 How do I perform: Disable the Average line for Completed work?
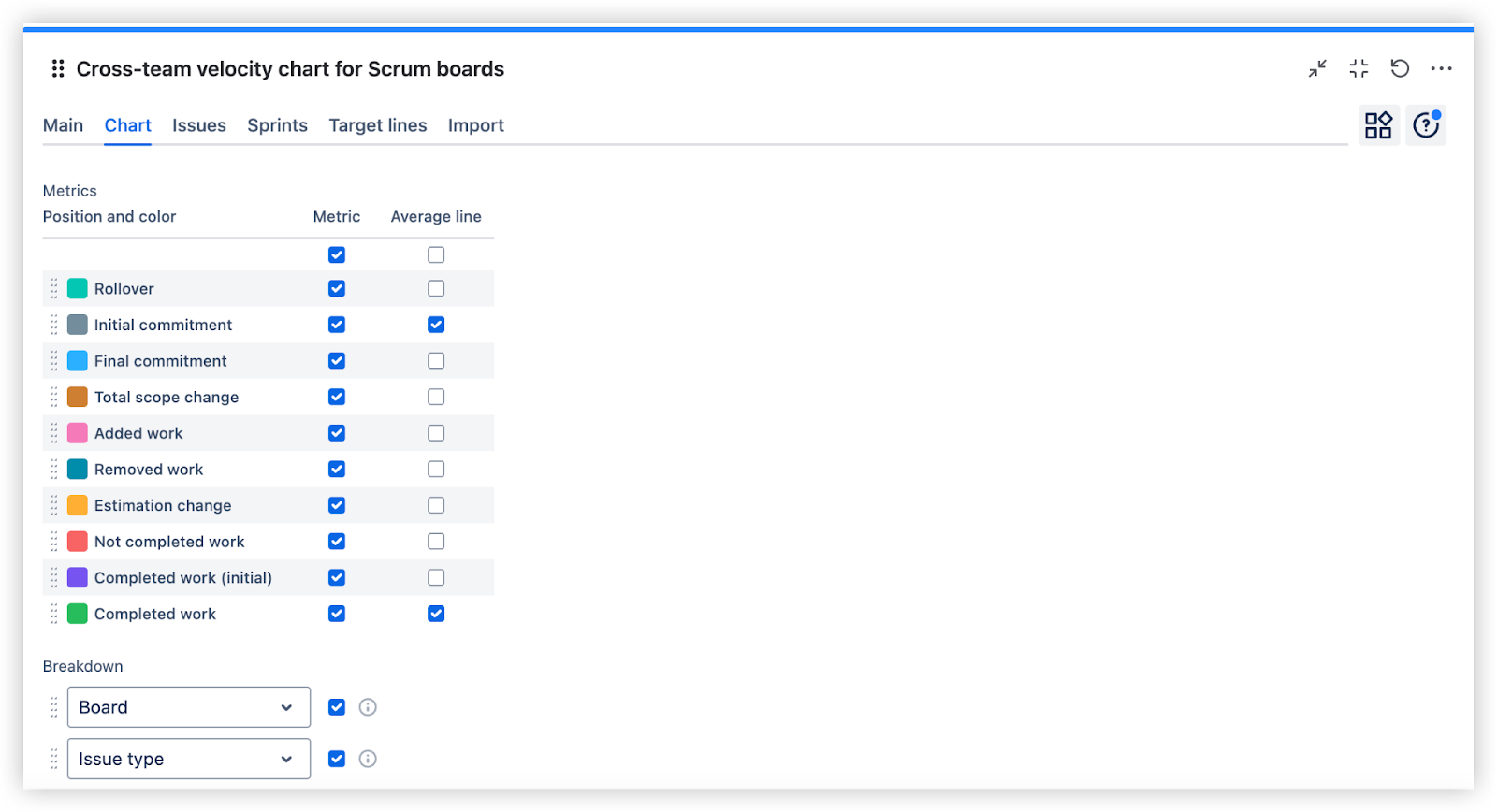(435, 614)
